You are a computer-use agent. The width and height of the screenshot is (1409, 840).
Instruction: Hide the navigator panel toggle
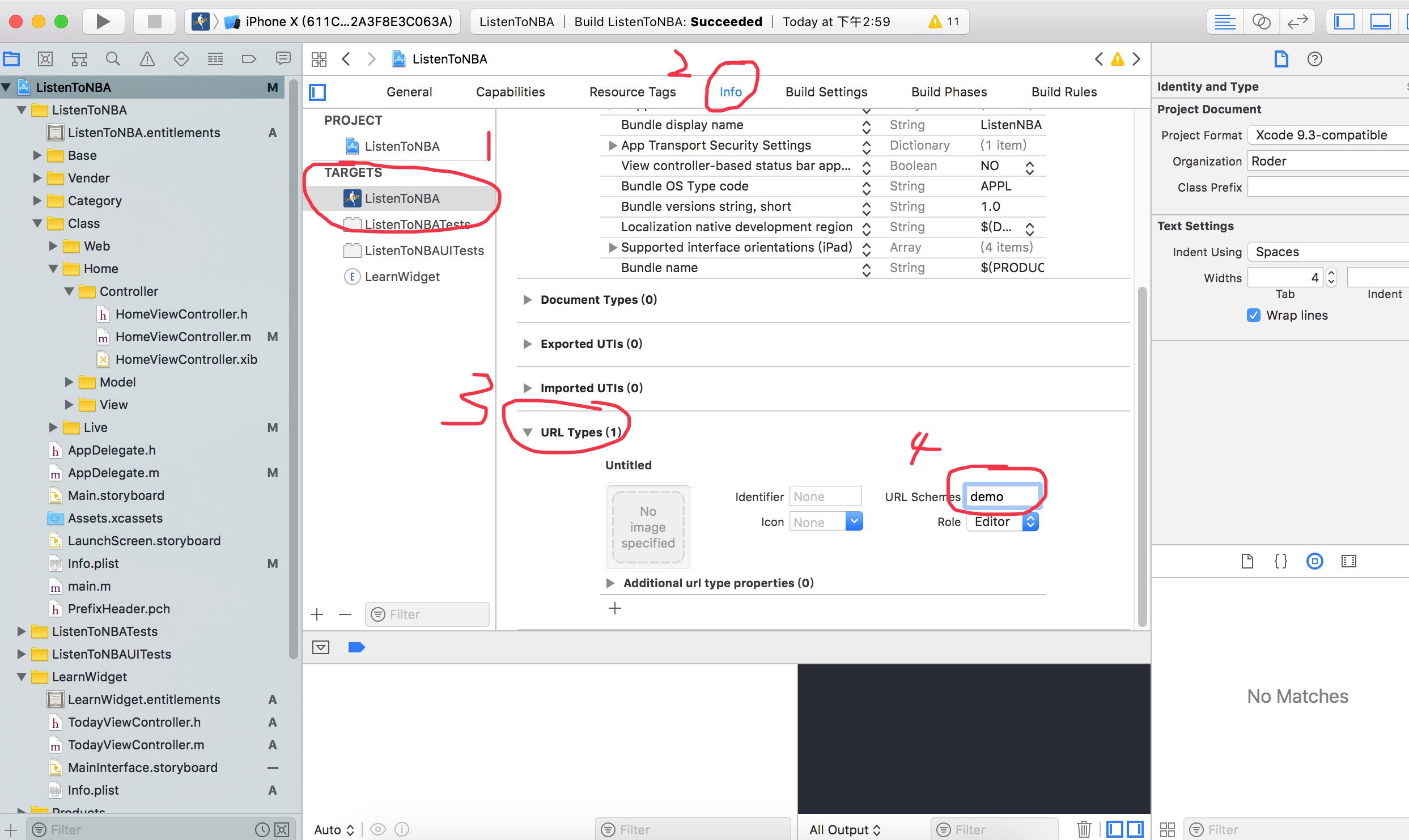click(x=1344, y=22)
